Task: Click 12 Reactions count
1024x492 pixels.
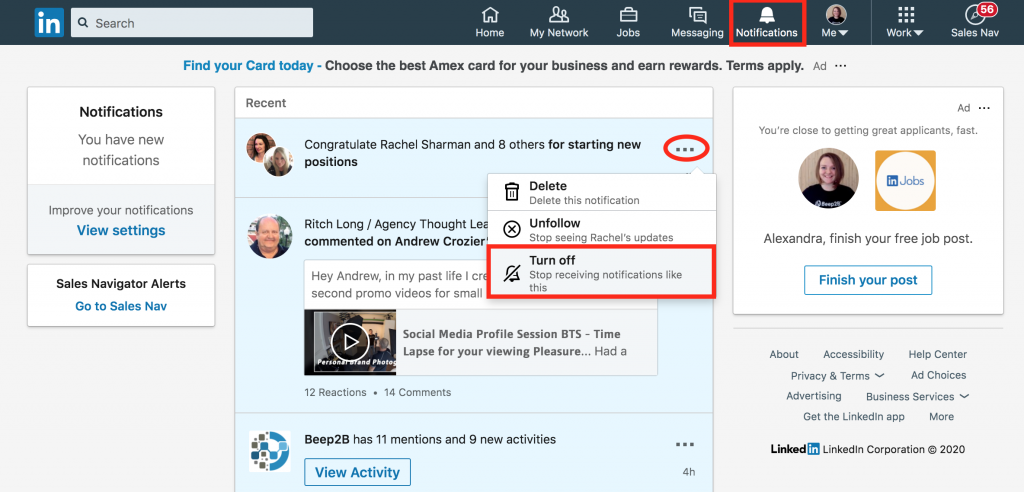Action: pyautogui.click(x=335, y=393)
